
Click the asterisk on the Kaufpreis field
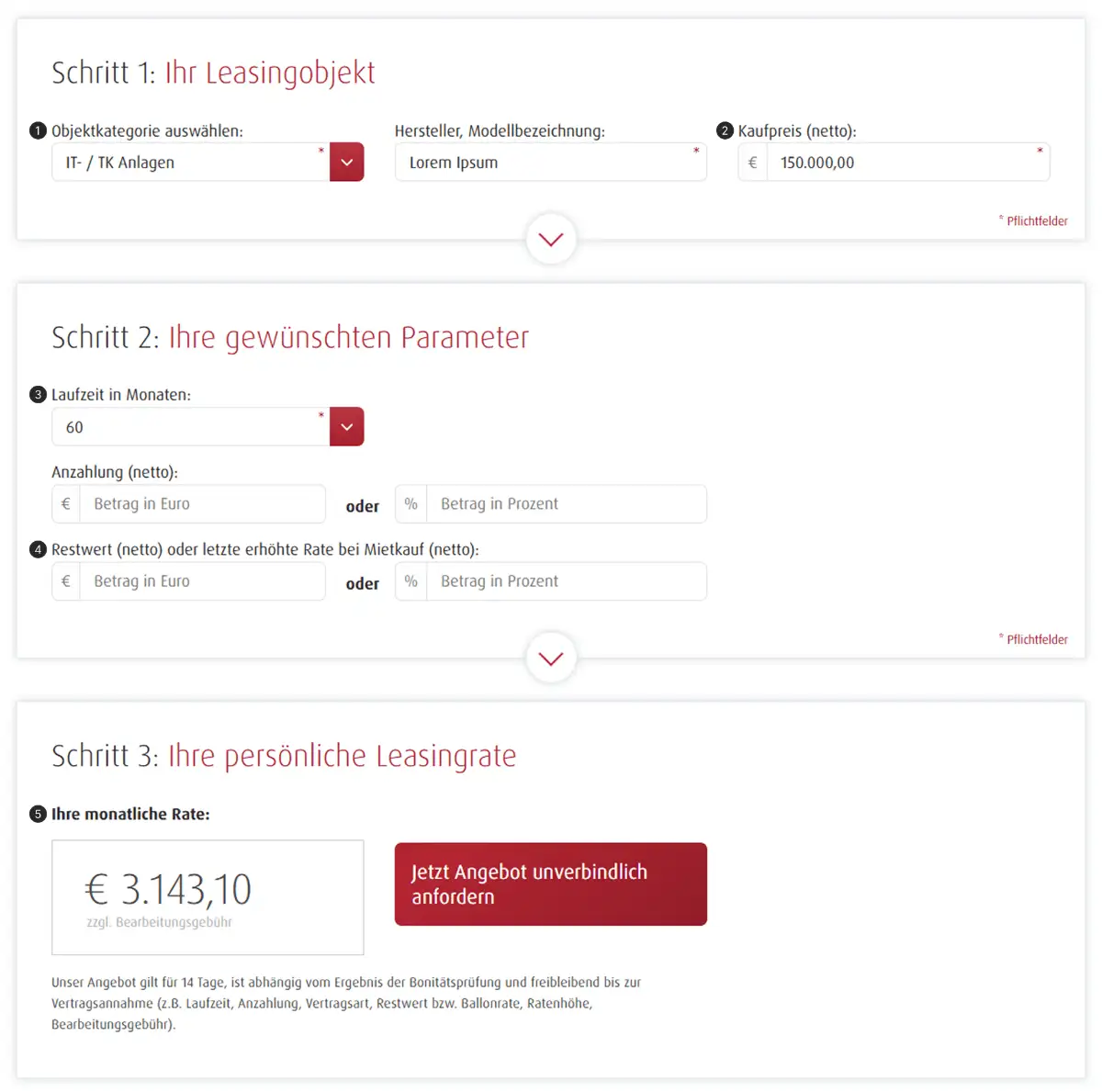tap(1040, 150)
